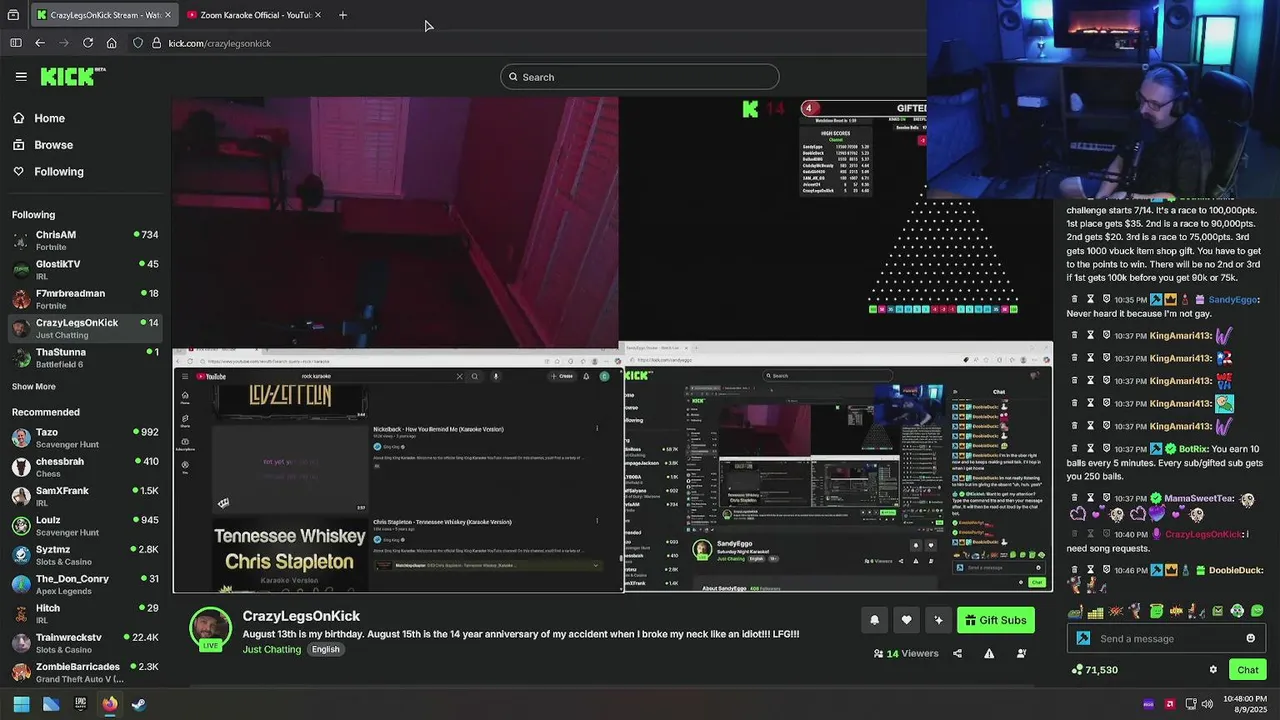Image resolution: width=1280 pixels, height=720 pixels.
Task: Click the moderator hammer icon in the chat box
Action: coord(1083,638)
